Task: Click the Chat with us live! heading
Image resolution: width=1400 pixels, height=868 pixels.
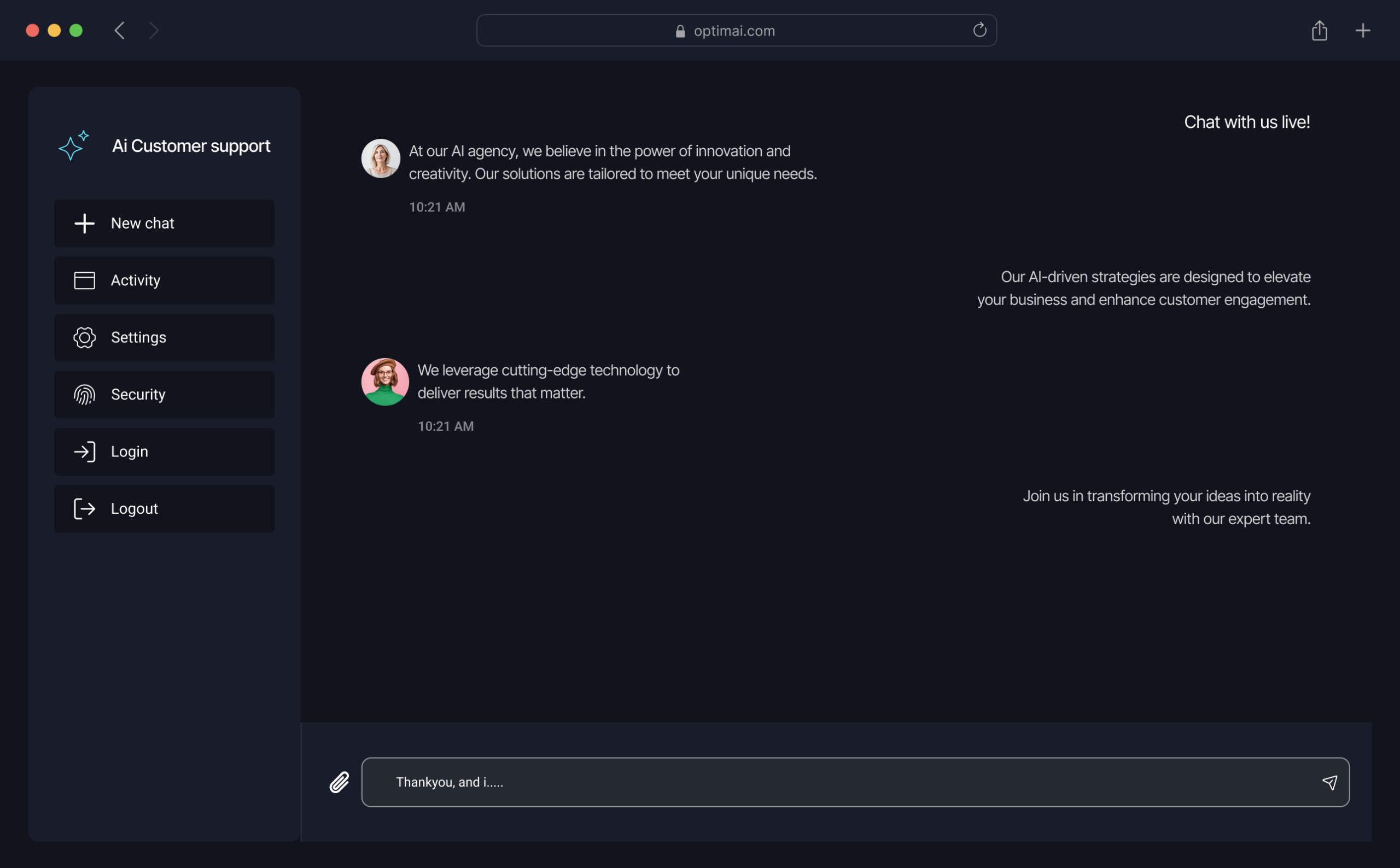Action: click(1246, 122)
